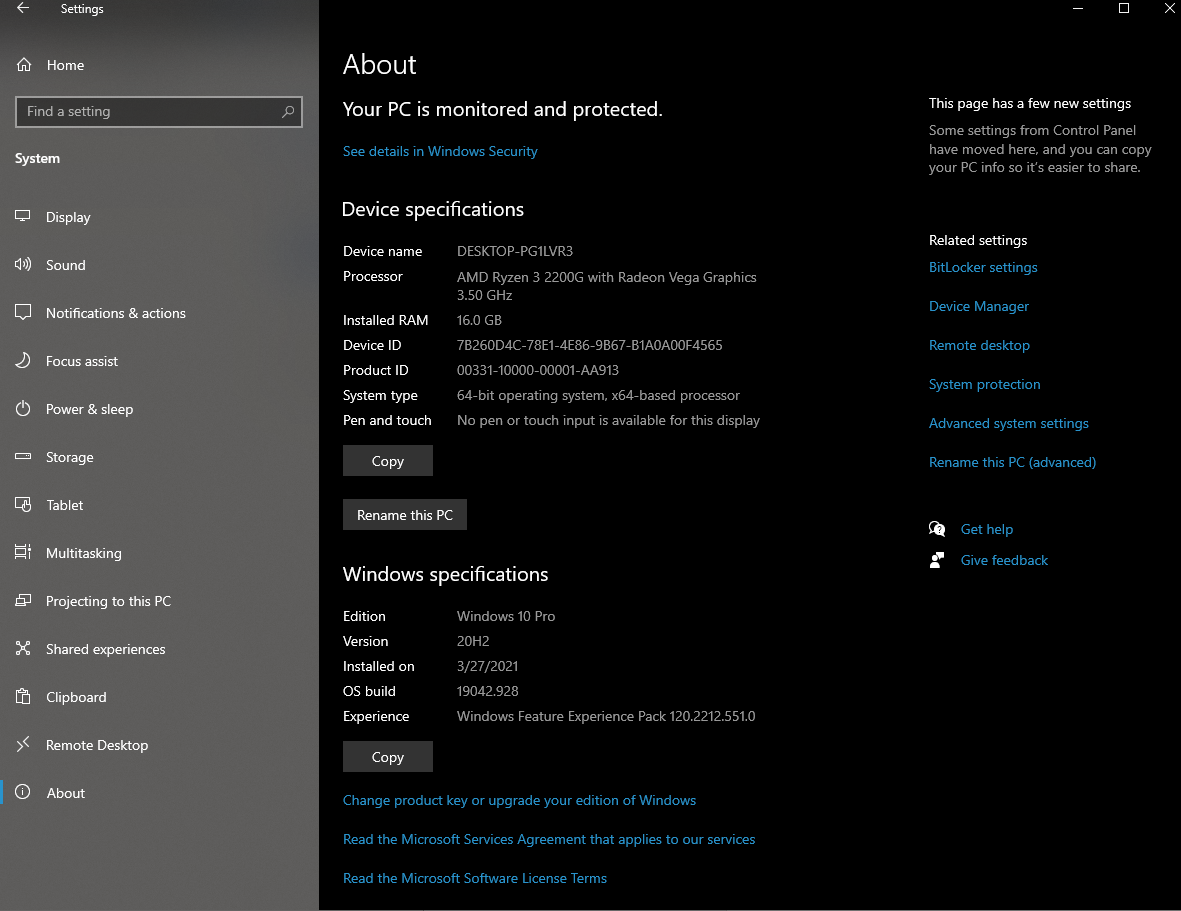Click Rename this PC (advanced) link

click(x=1012, y=462)
